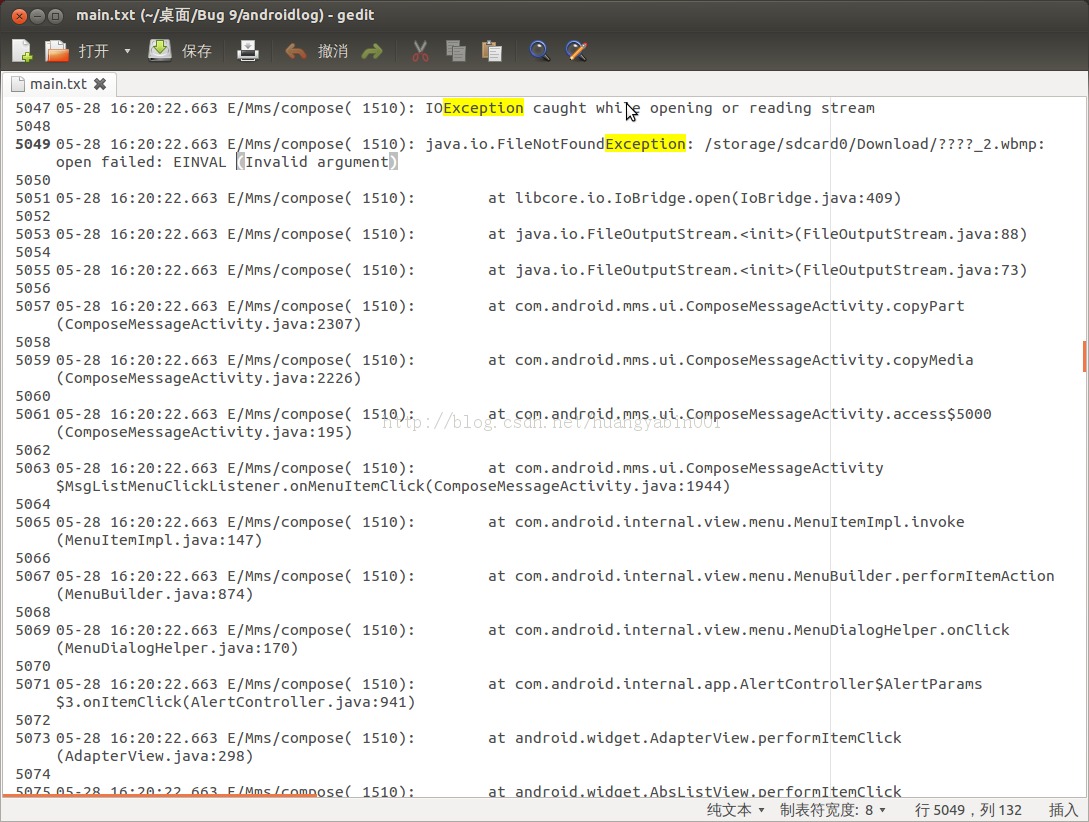Click '(MenuDialogHelper.java:170)' text
Viewport: 1089px width, 822px height.
[x=177, y=649]
